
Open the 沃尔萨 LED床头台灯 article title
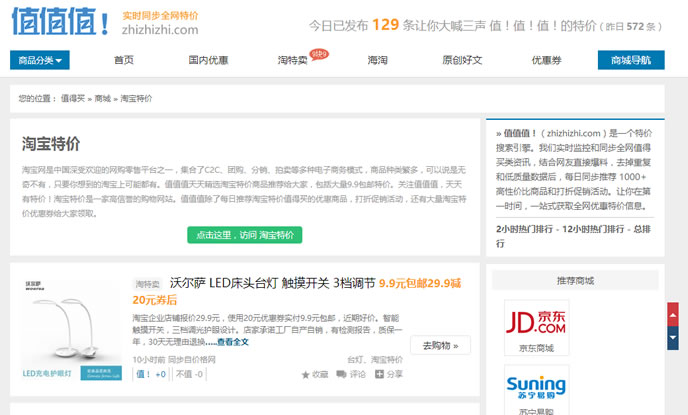[272, 283]
